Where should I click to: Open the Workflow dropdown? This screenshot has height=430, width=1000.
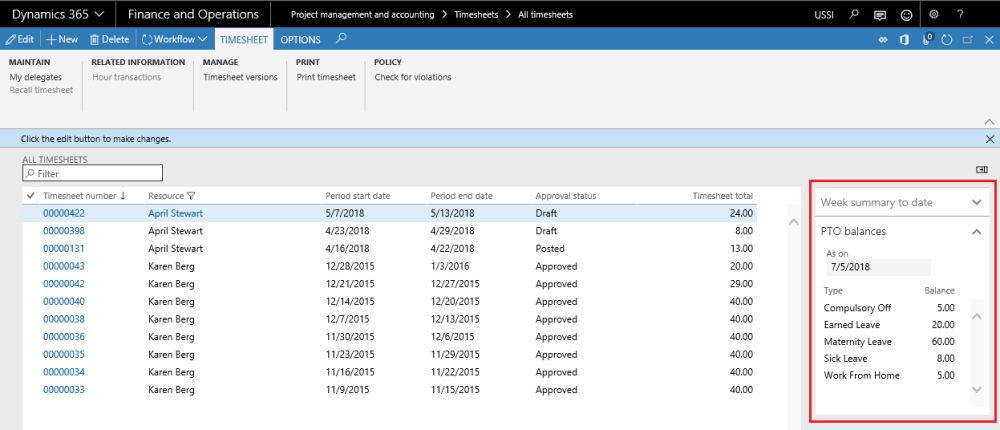pos(174,39)
